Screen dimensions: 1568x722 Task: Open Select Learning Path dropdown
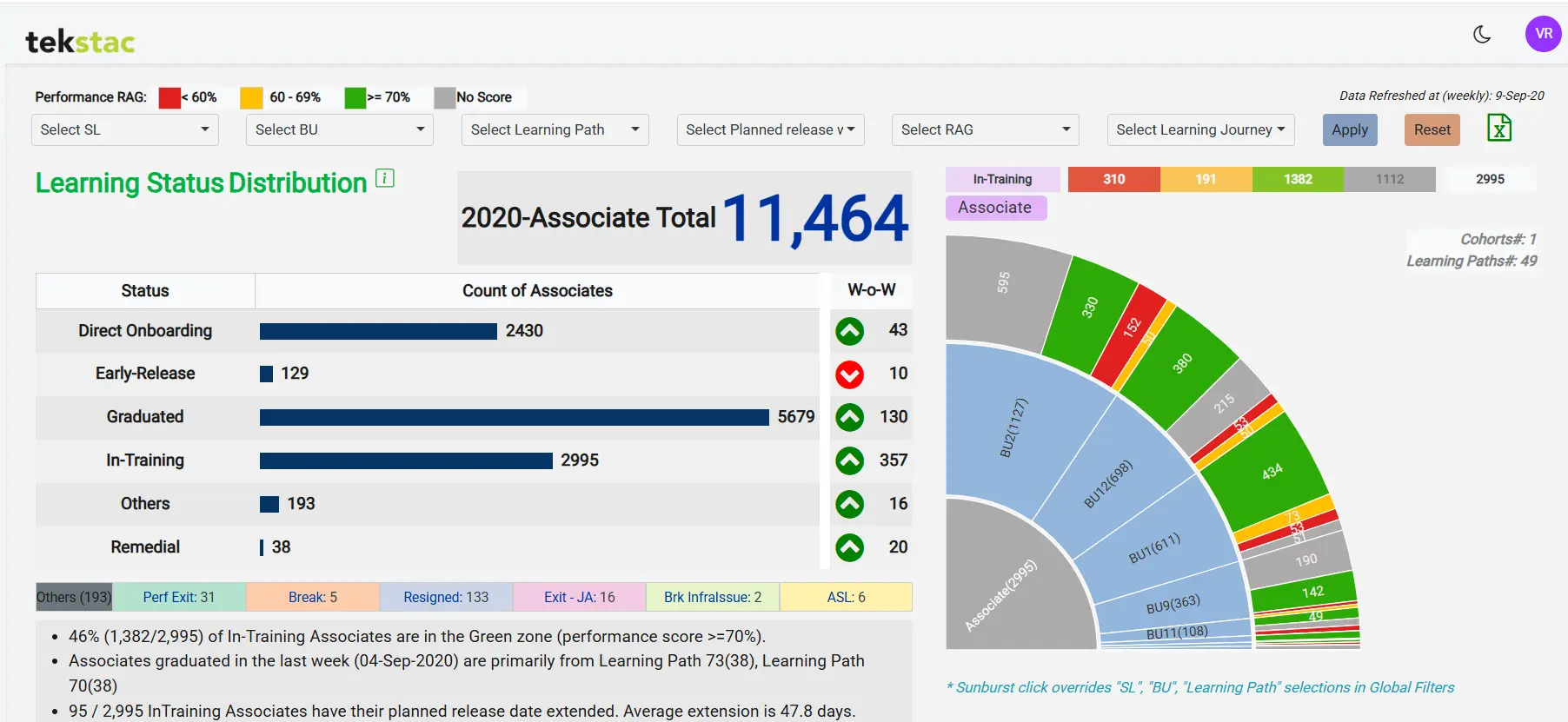[x=555, y=129]
